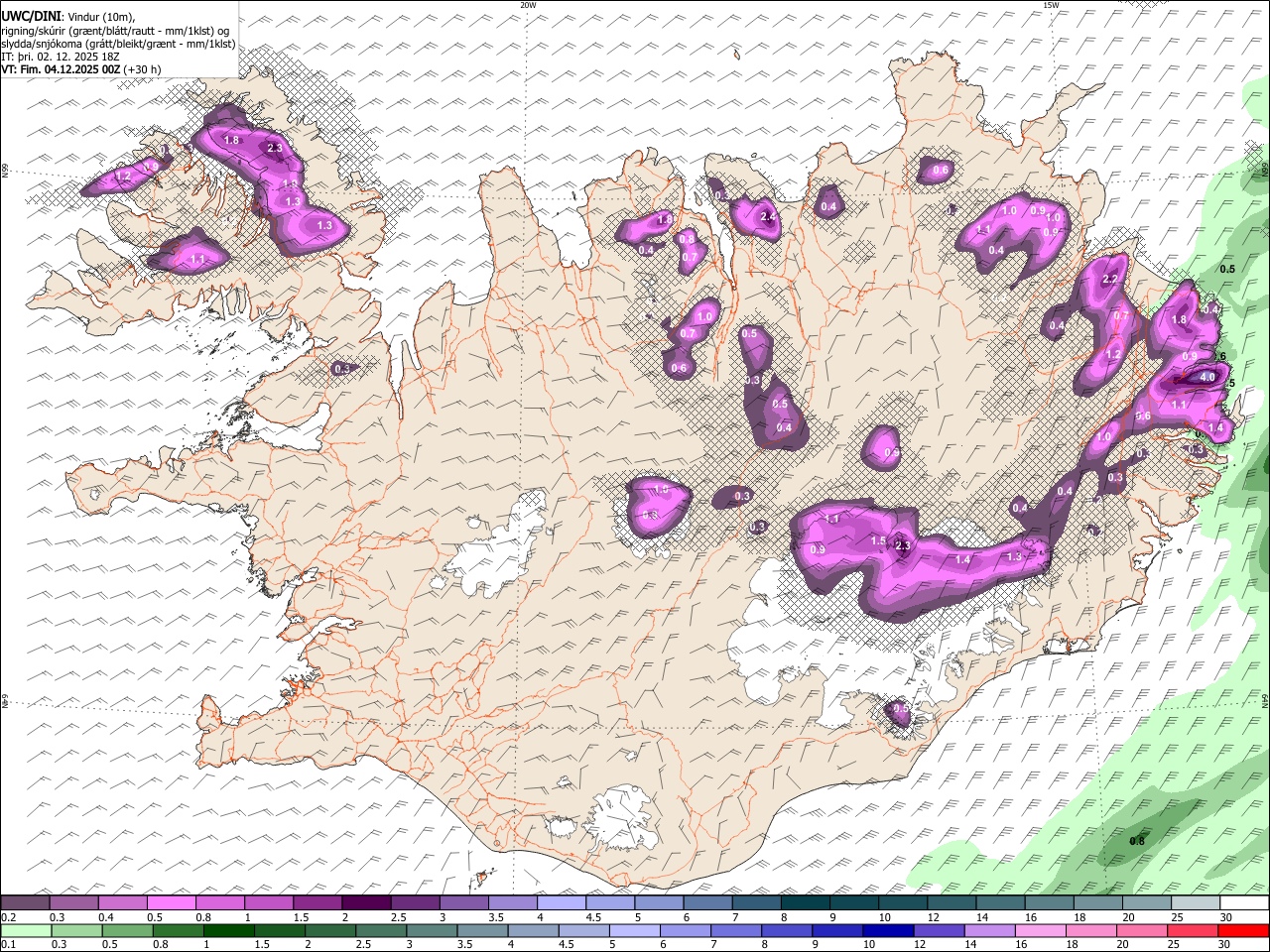Click the bright pink 0.5 swatch in upper legend row
The image size is (1270, 952).
pos(171,903)
